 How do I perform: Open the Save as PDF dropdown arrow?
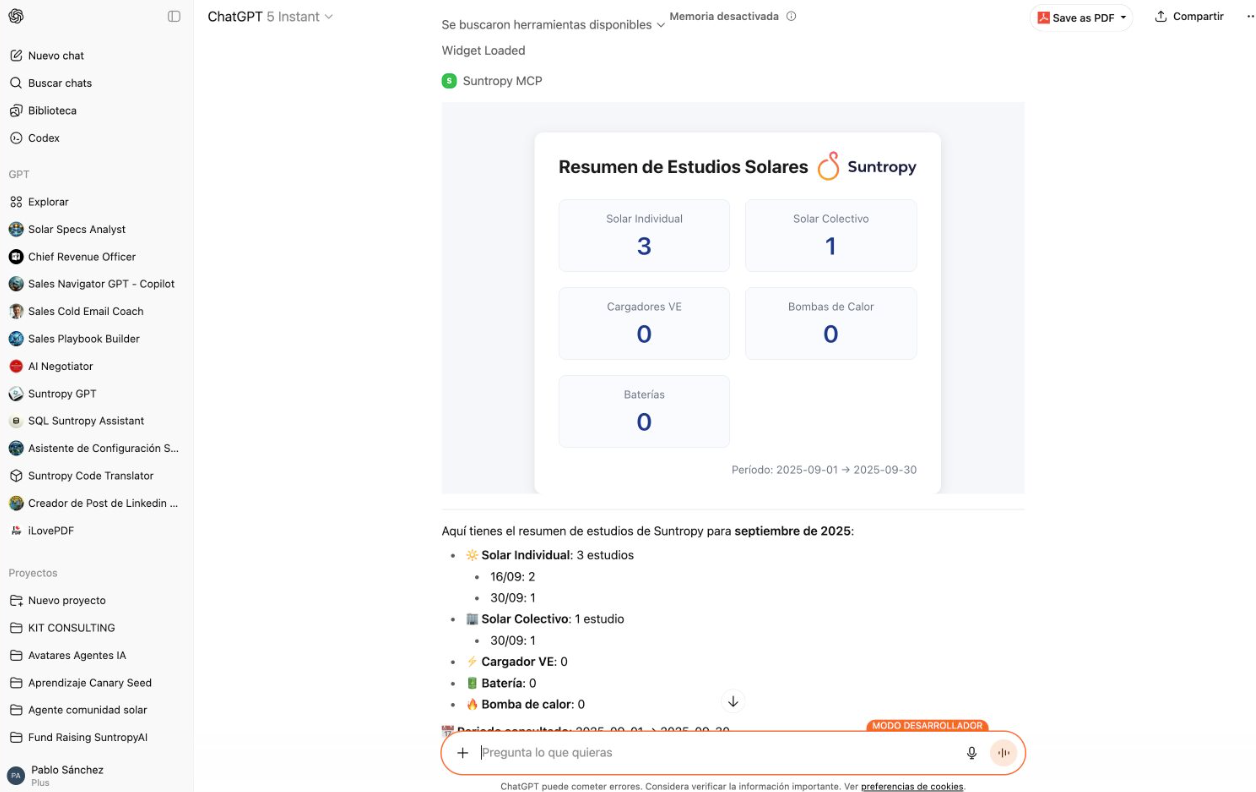click(1122, 16)
